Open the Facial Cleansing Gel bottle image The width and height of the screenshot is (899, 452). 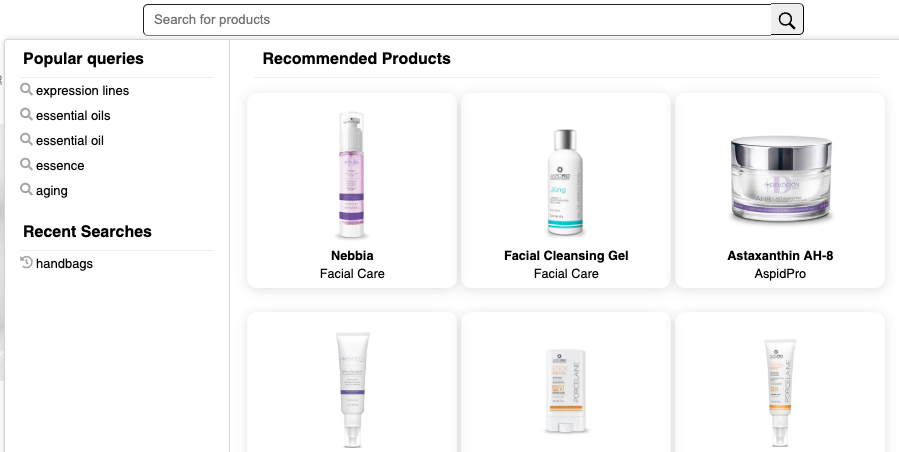(566, 181)
